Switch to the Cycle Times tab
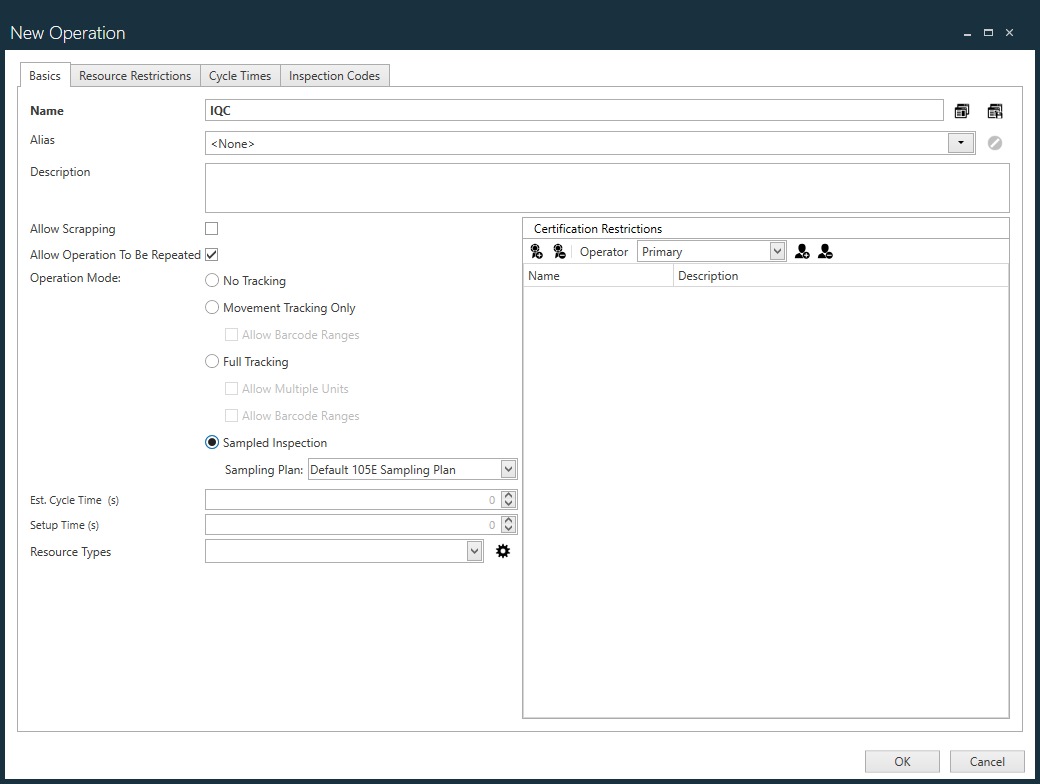 pos(240,75)
